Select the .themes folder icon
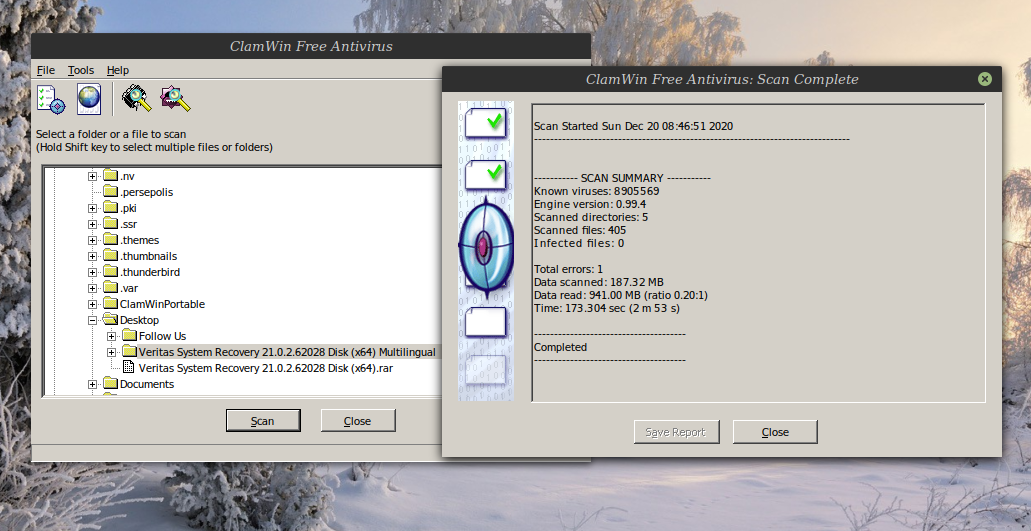This screenshot has width=1031, height=531. (110, 239)
